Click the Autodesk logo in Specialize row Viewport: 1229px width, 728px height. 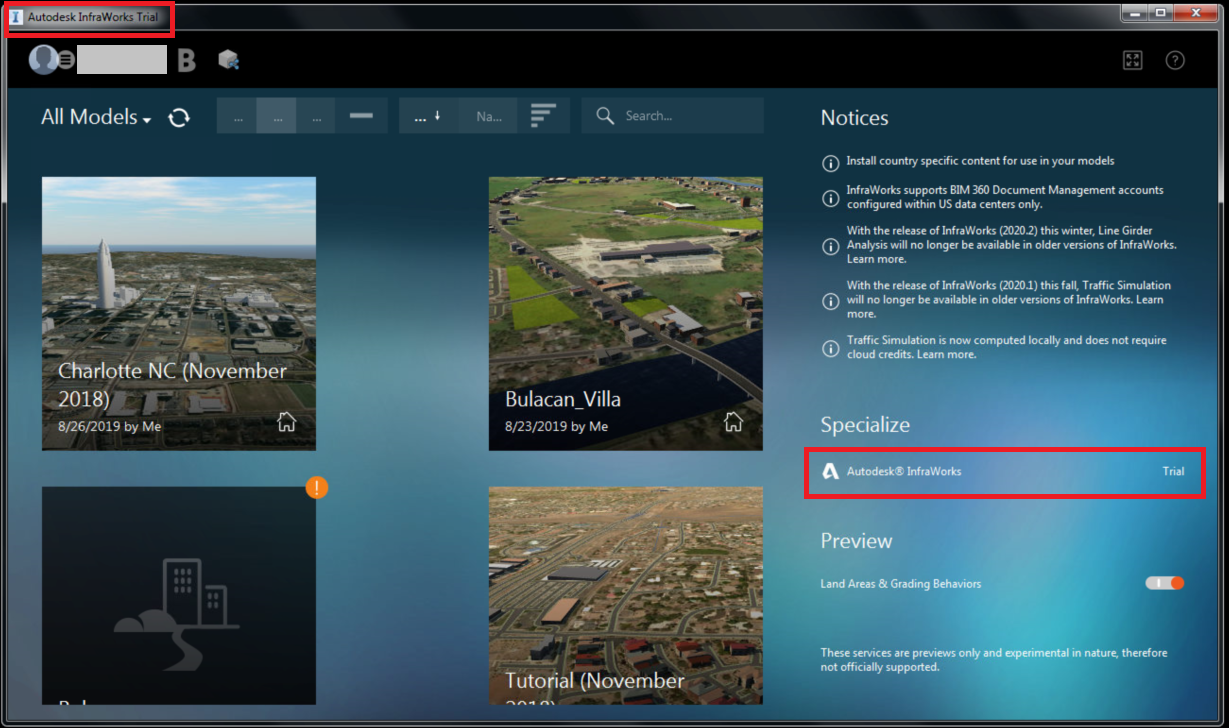pyautogui.click(x=830, y=471)
